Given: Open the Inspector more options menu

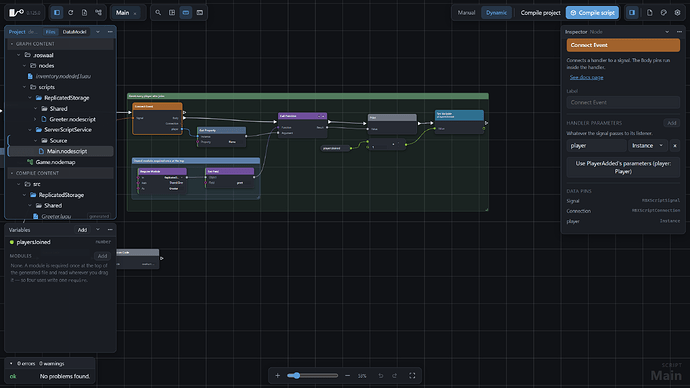Looking at the screenshot, I should point(679,32).
